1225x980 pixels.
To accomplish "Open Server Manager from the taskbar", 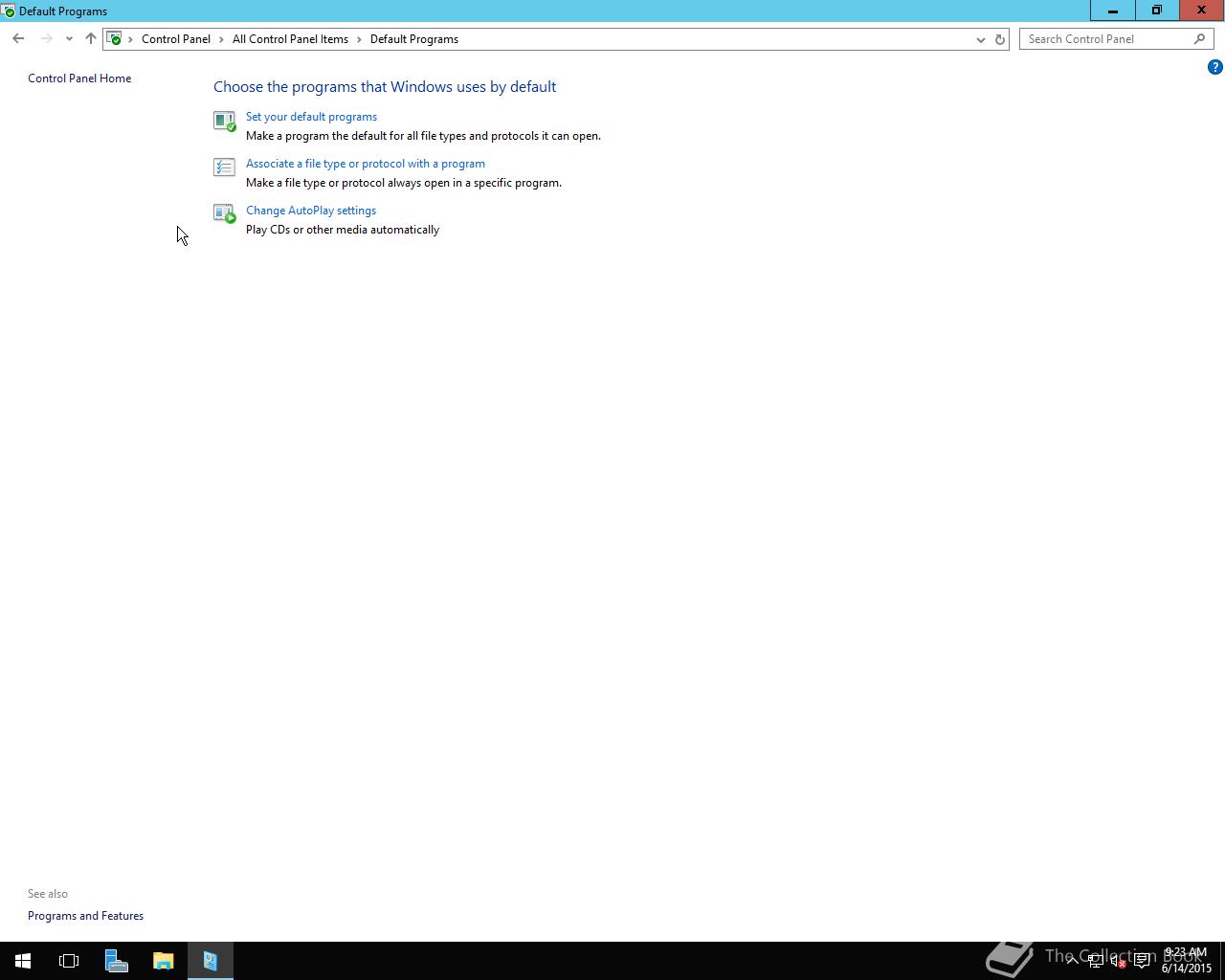I will tap(116, 961).
